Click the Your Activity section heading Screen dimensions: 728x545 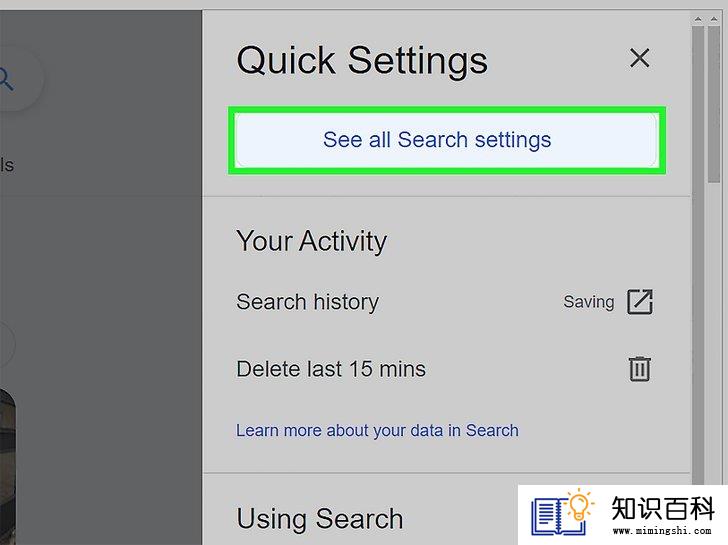point(312,241)
